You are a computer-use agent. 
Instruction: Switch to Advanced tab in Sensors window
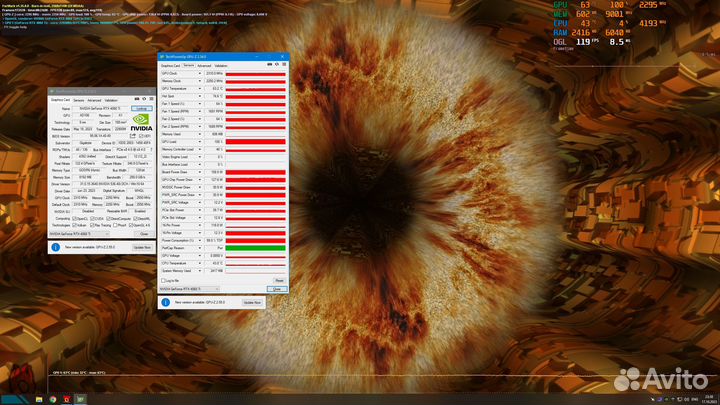point(203,66)
